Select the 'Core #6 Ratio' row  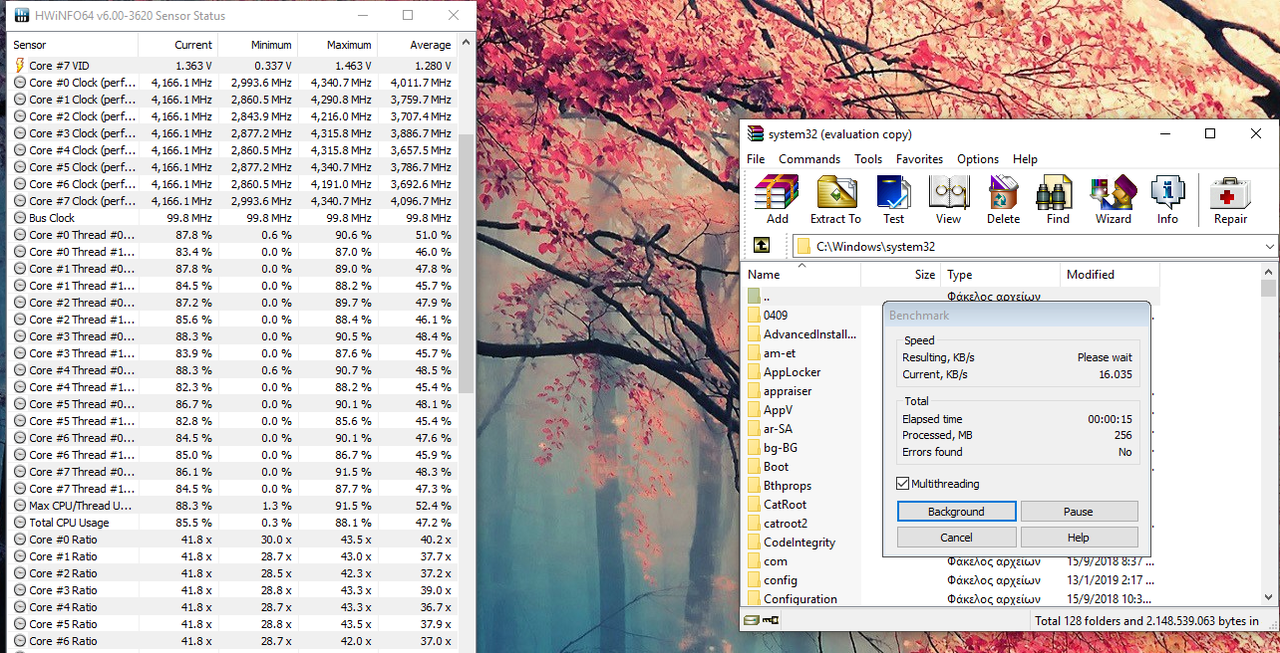[232, 641]
